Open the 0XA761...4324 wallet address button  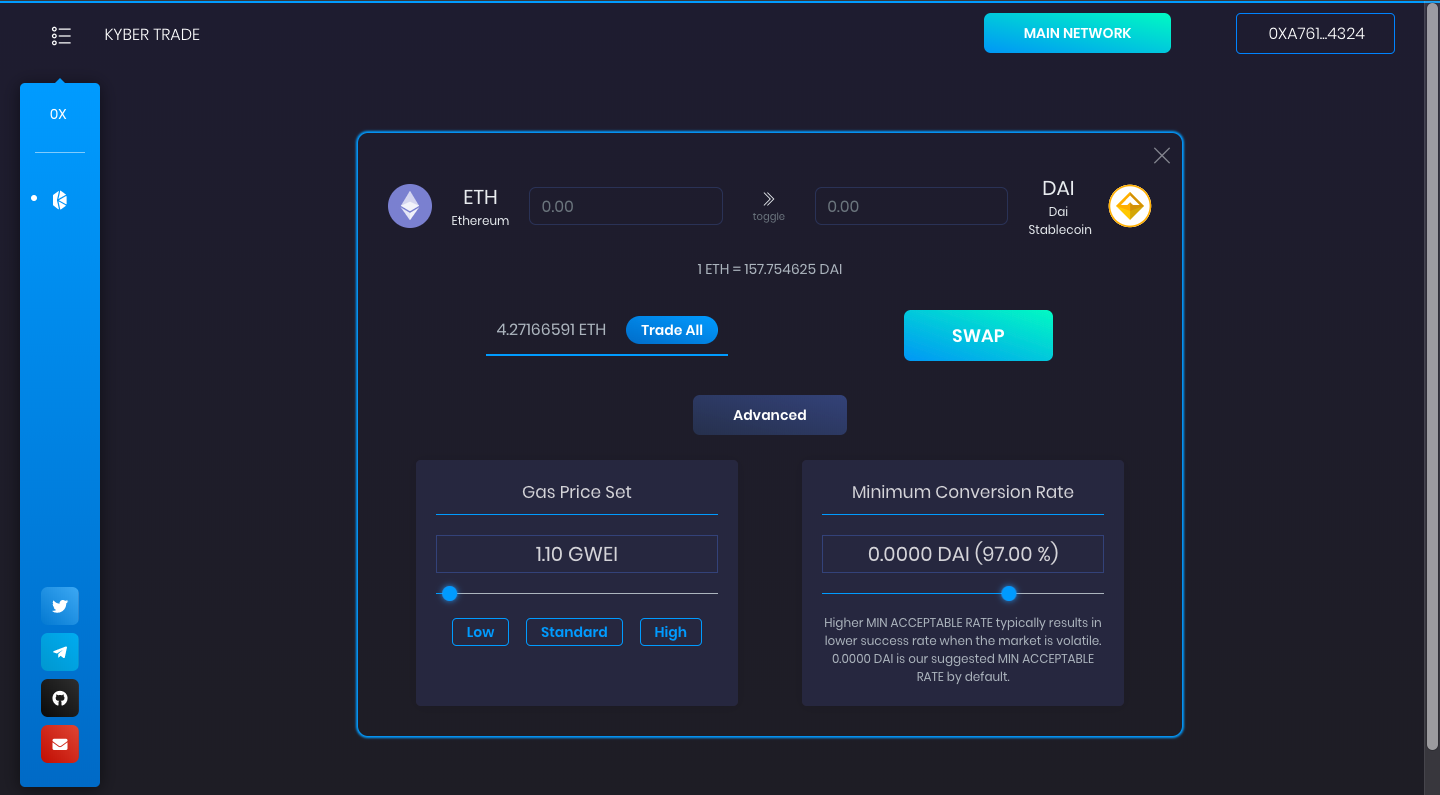click(x=1315, y=33)
